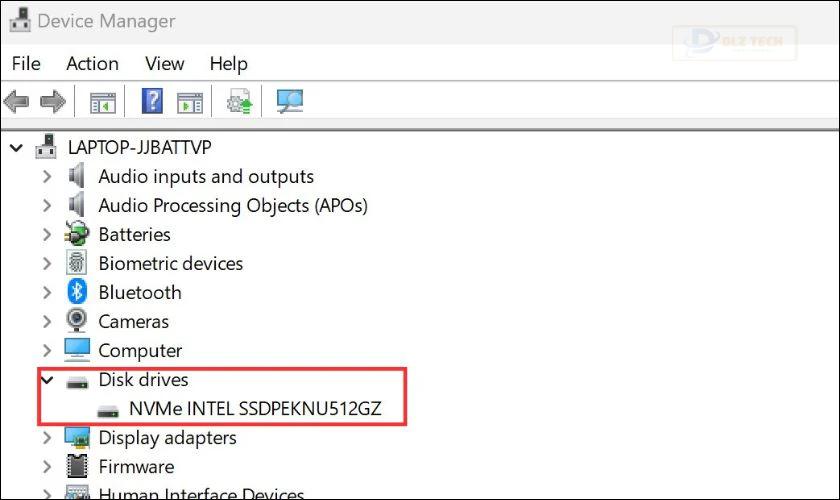Click the Back arrow toolbar icon
Screen dimensions: 840x500
tap(16, 101)
